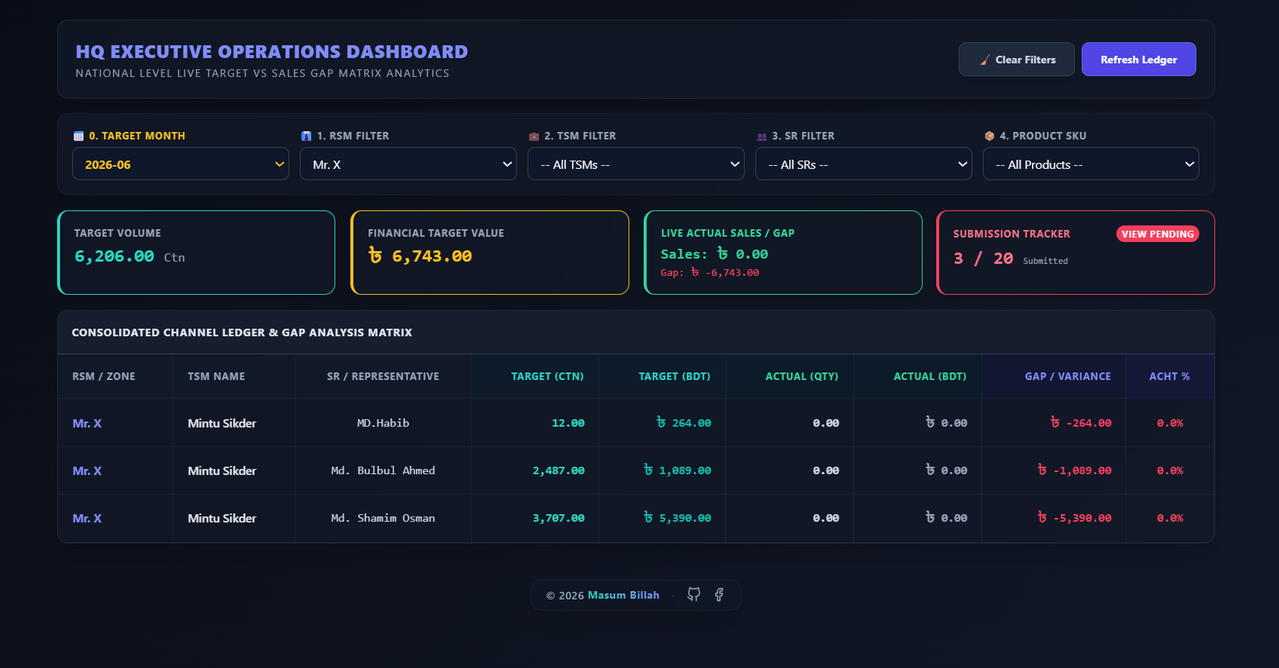Image resolution: width=1279 pixels, height=668 pixels.
Task: Click the MD.Habib representative cell
Action: [x=383, y=423]
